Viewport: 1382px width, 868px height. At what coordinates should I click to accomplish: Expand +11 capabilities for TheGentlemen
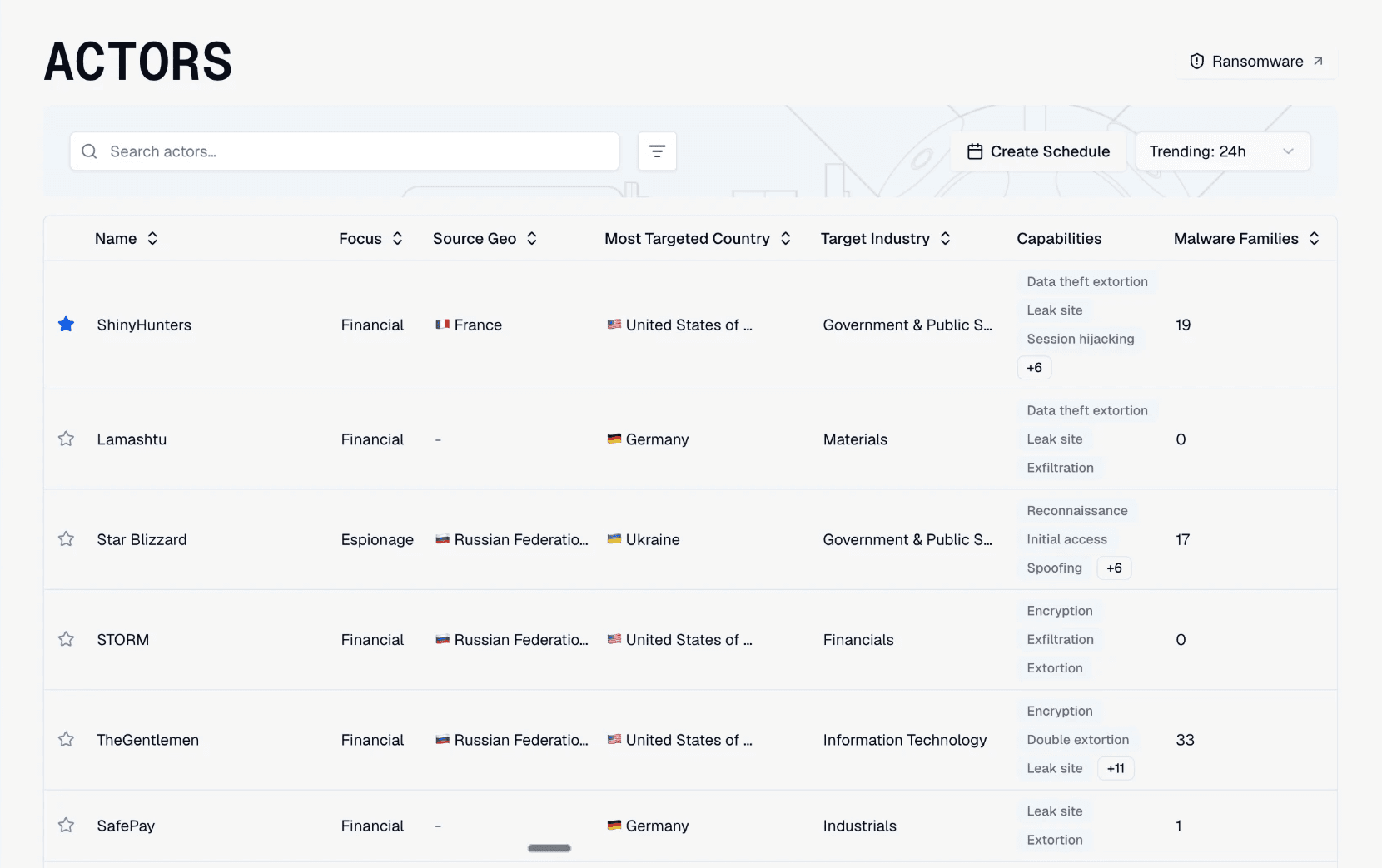(x=1116, y=769)
